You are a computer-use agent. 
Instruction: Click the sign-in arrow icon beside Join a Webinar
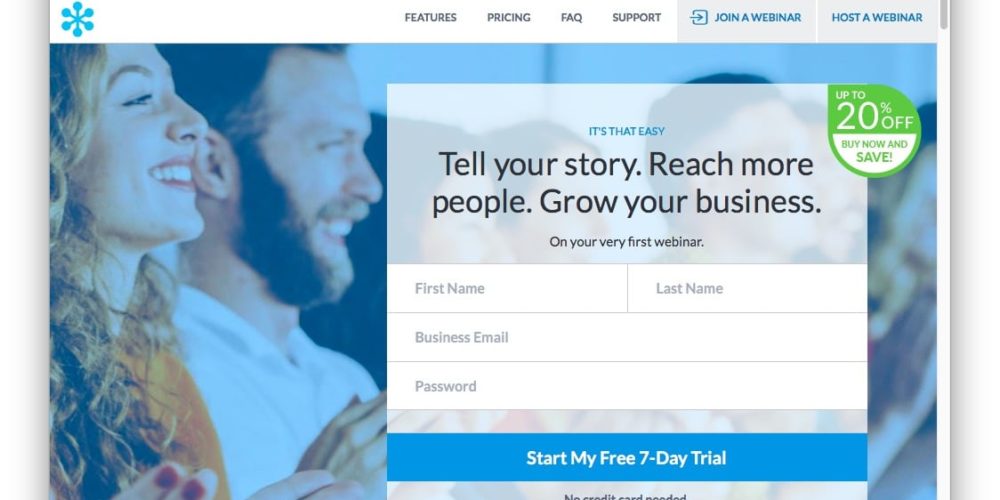(699, 18)
